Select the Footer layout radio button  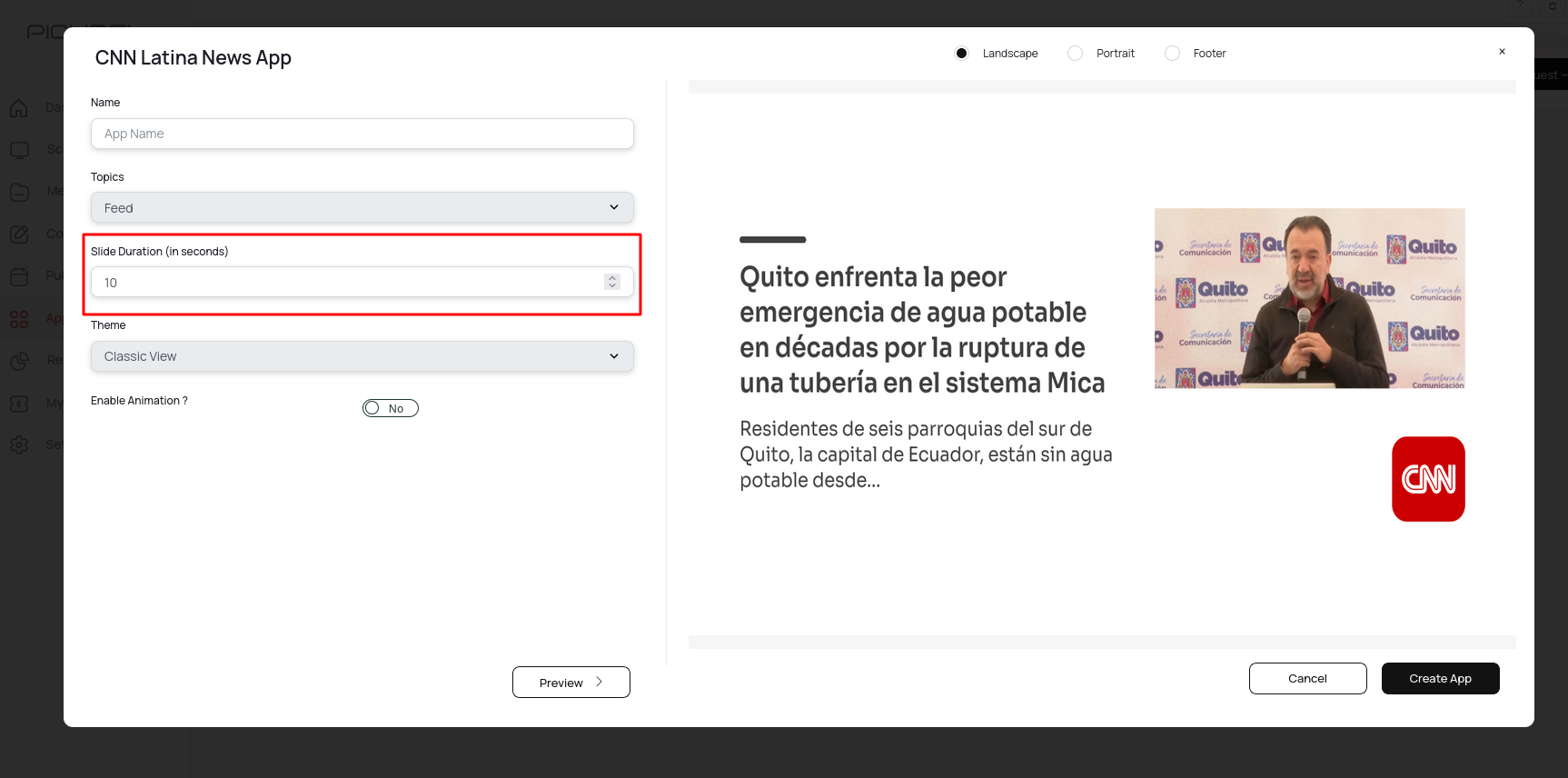[1172, 54]
